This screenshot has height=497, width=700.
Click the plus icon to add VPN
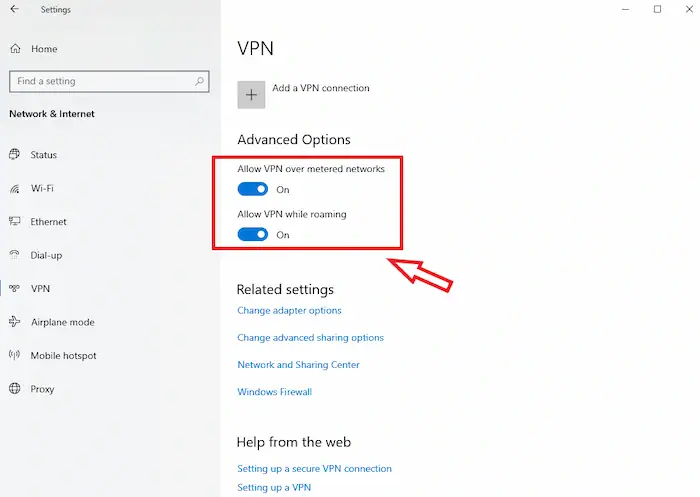click(251, 95)
